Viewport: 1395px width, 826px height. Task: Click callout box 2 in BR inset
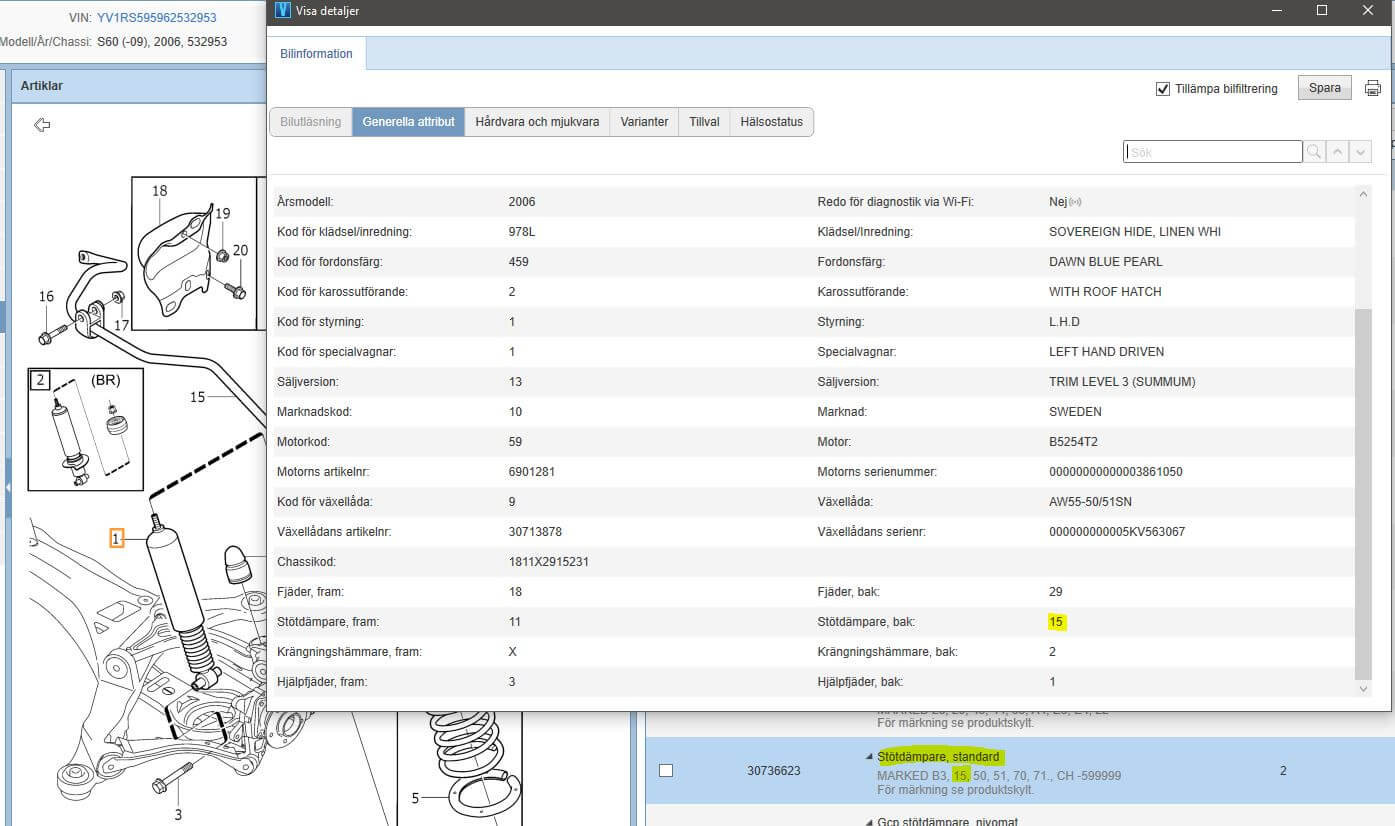[x=40, y=380]
